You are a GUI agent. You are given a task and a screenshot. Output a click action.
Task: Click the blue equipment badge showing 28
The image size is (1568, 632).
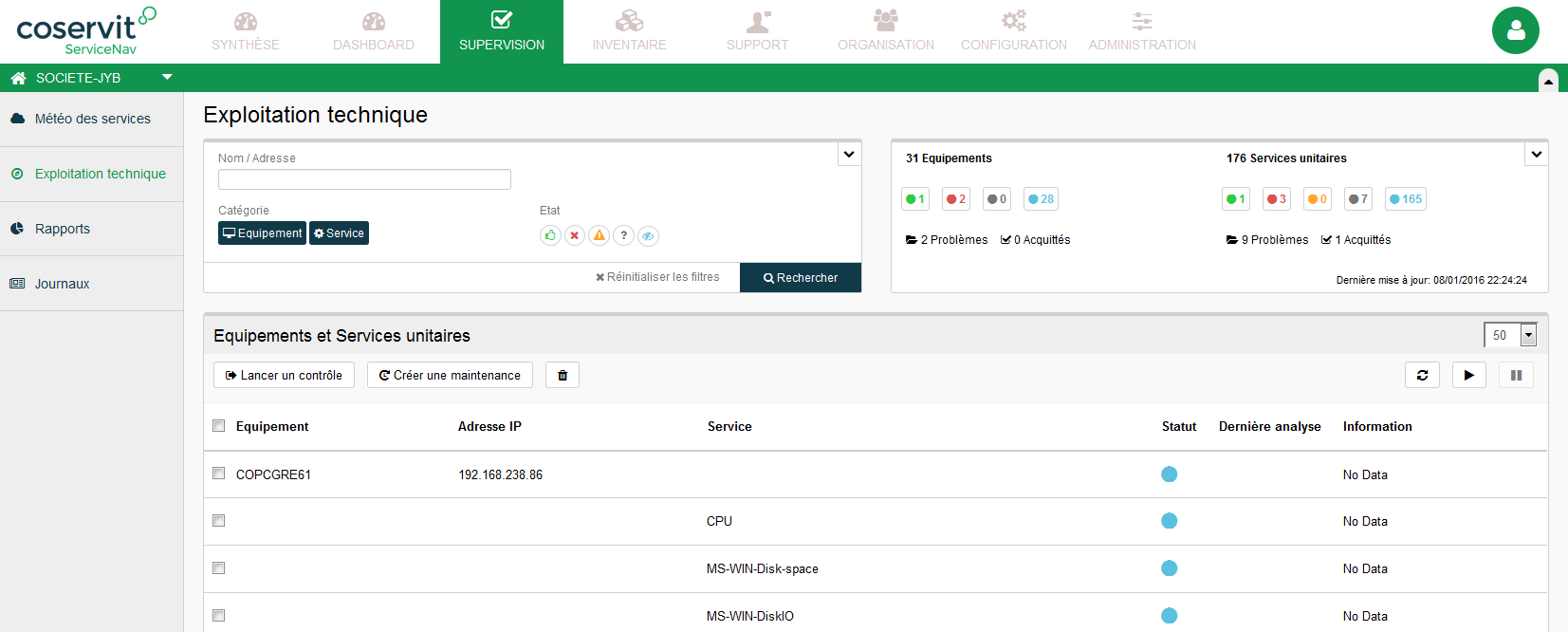pyautogui.click(x=1041, y=199)
